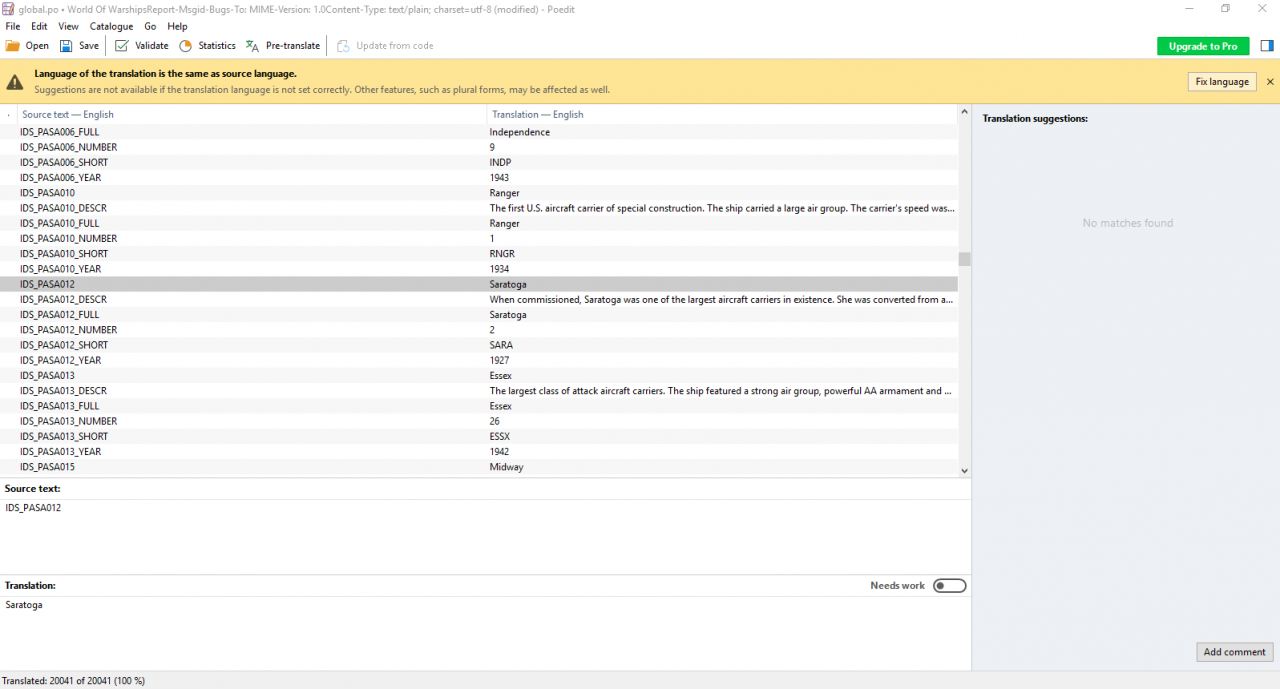This screenshot has width=1280, height=689.
Task: Click the Save floppy disk icon
Action: point(66,46)
